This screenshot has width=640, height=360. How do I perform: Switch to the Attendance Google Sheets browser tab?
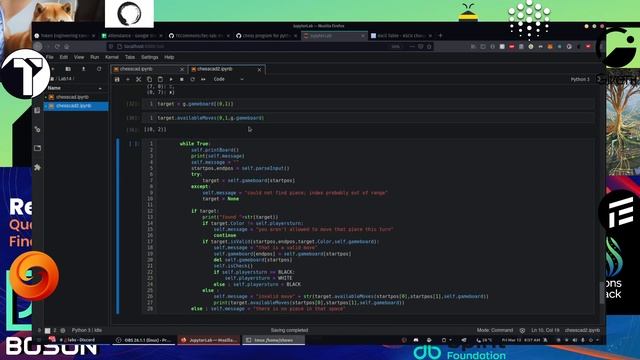(131, 36)
